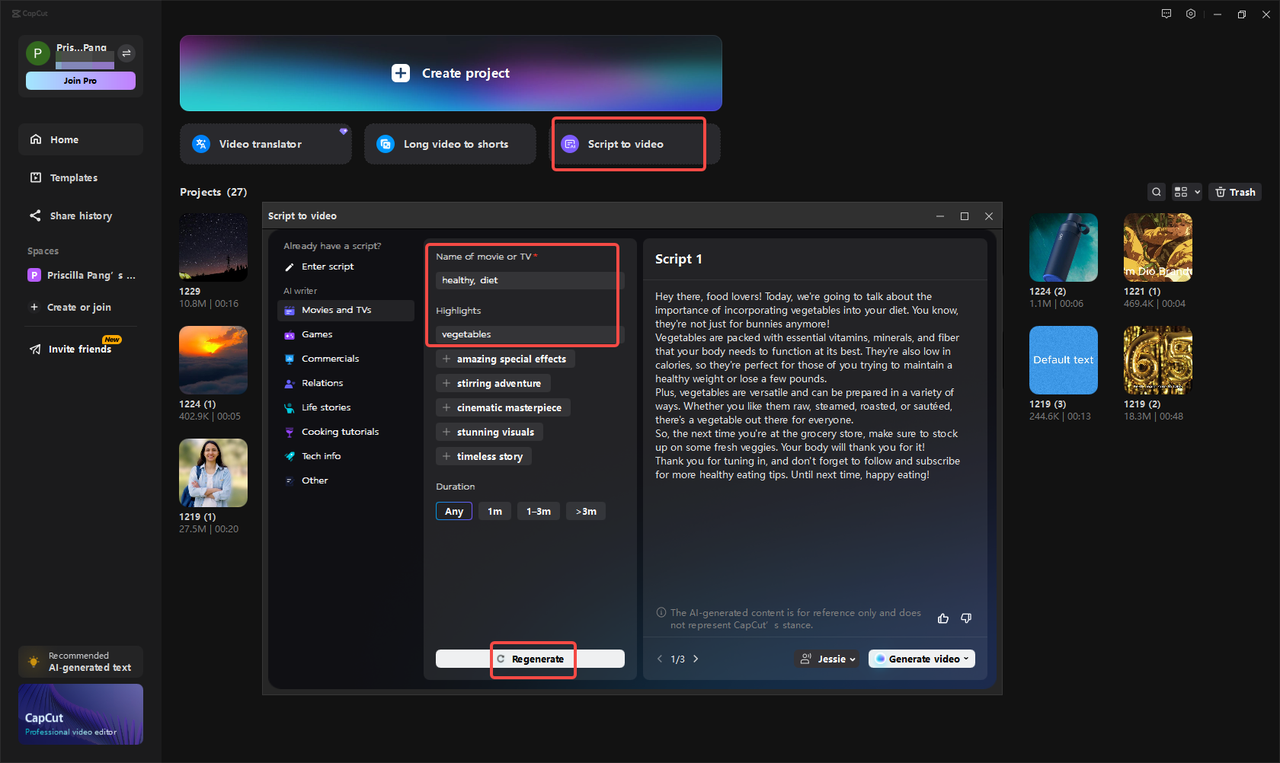Open project thumbnail 1219 (1)
Screen dimensions: 1280x763
click(213, 473)
